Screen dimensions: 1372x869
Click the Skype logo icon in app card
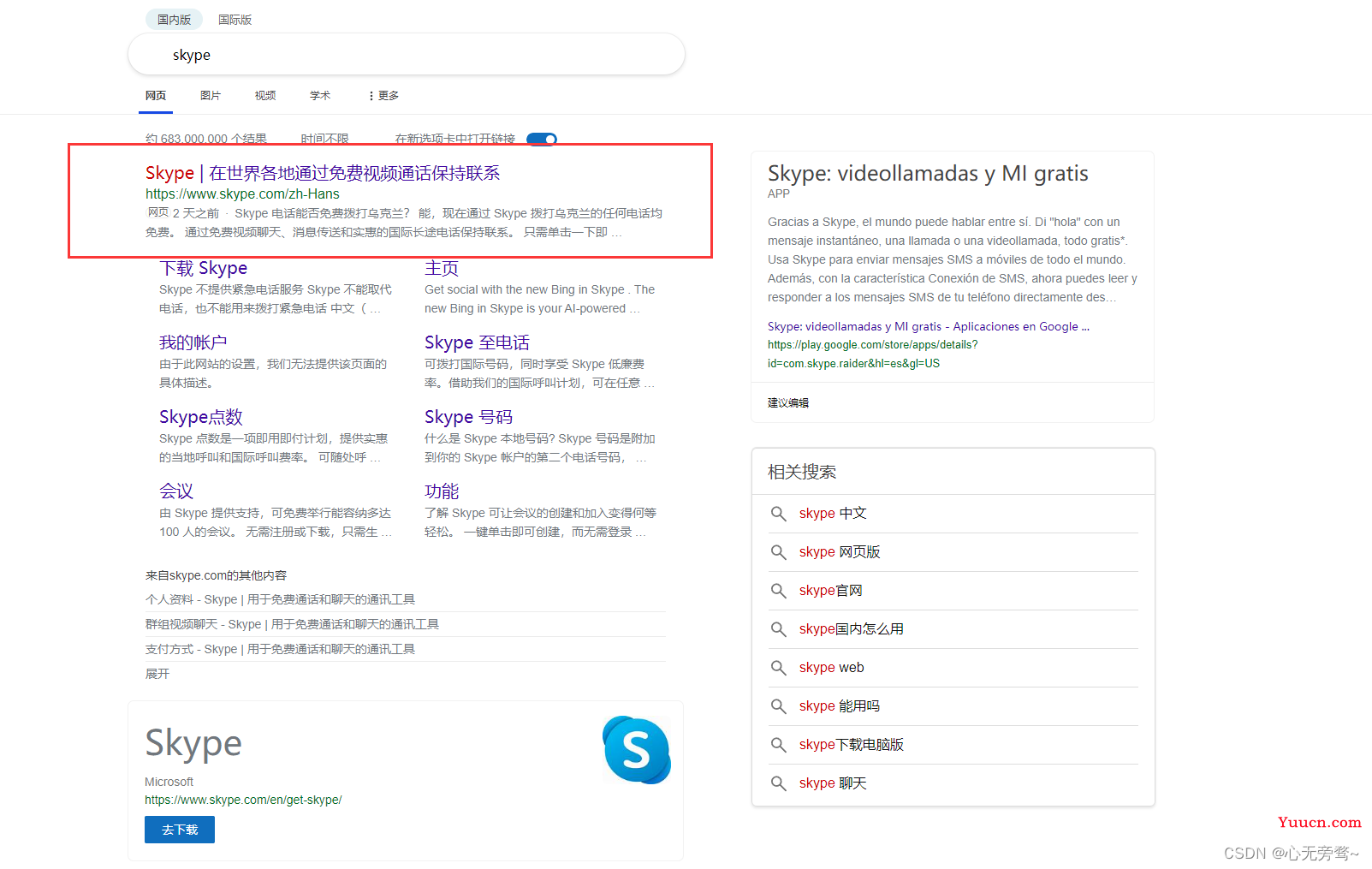[636, 750]
